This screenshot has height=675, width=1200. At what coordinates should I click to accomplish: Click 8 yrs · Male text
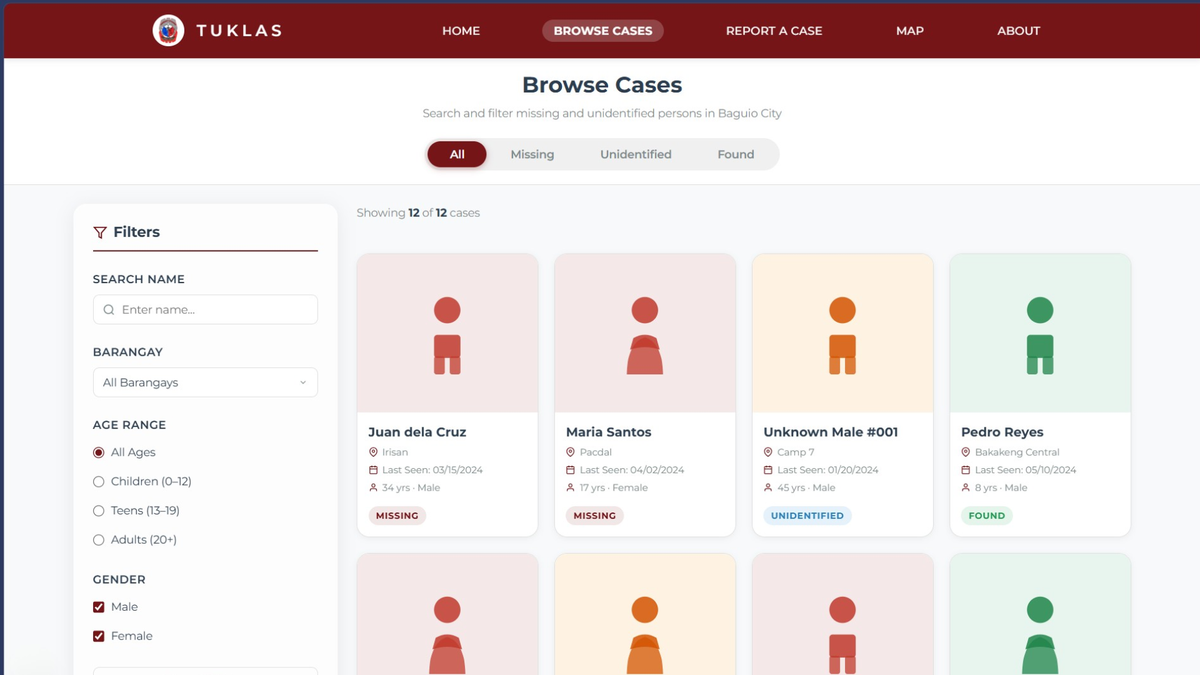click(1001, 488)
